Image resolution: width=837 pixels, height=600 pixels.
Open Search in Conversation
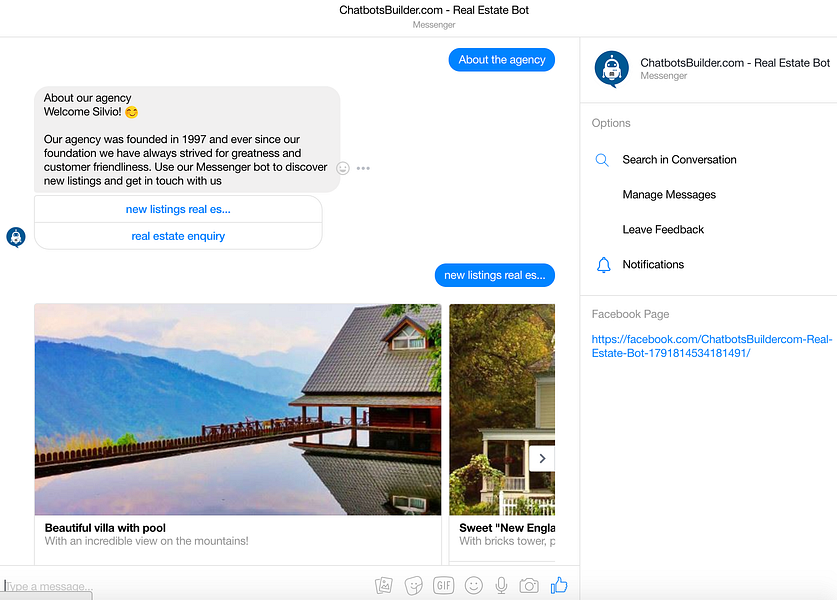[680, 159]
